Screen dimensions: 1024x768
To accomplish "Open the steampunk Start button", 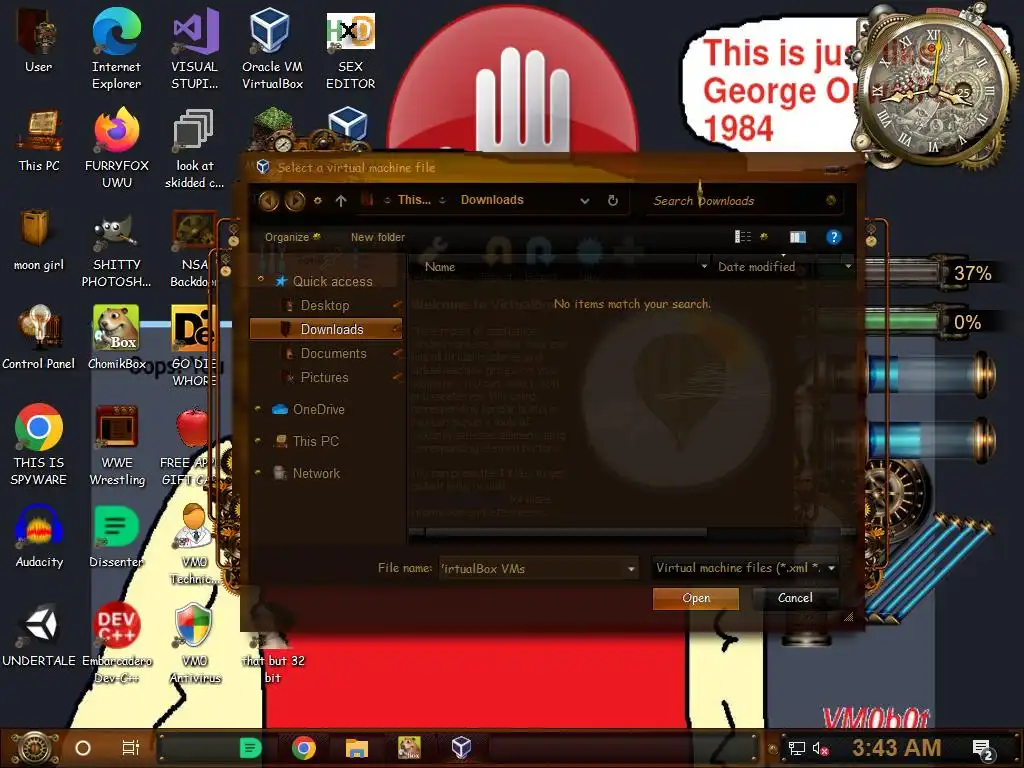I will [x=33, y=748].
